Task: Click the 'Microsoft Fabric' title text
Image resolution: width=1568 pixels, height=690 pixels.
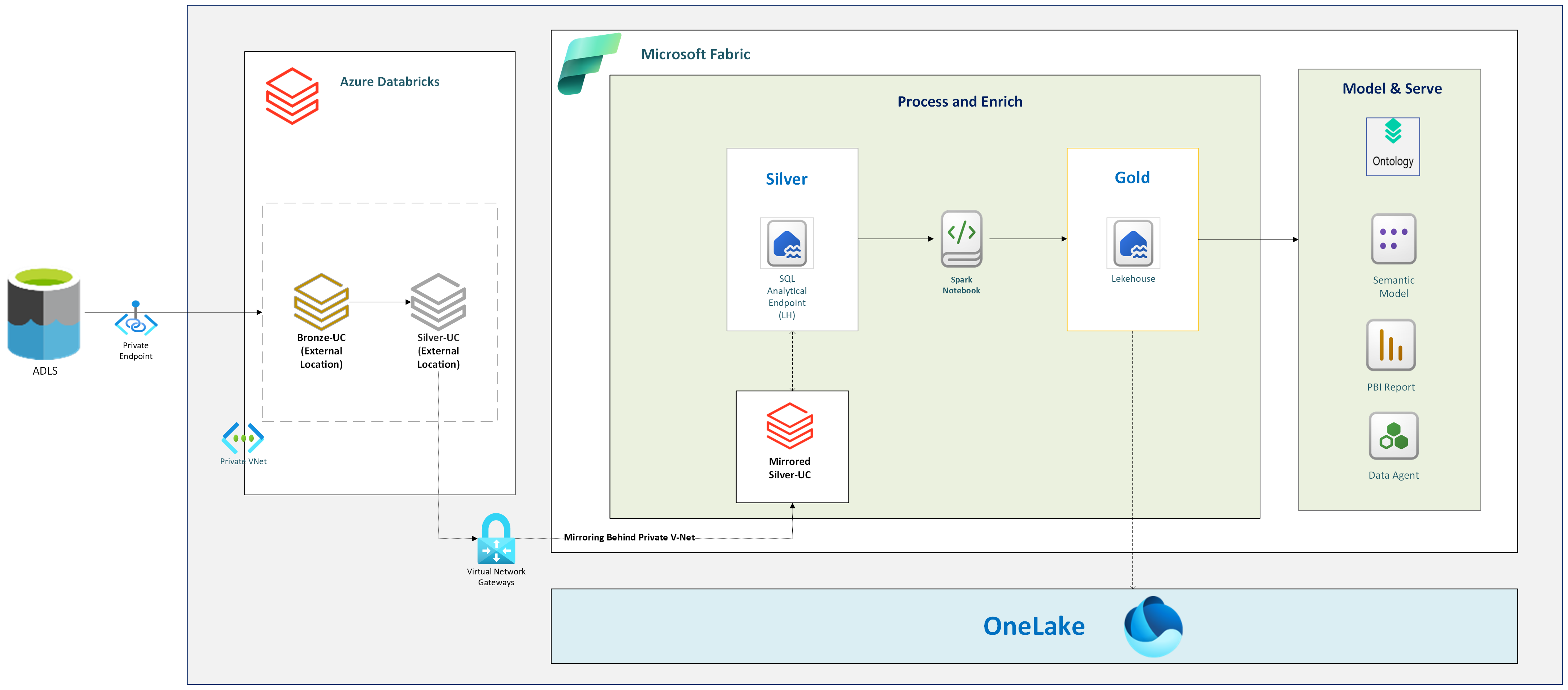Action: [x=695, y=54]
